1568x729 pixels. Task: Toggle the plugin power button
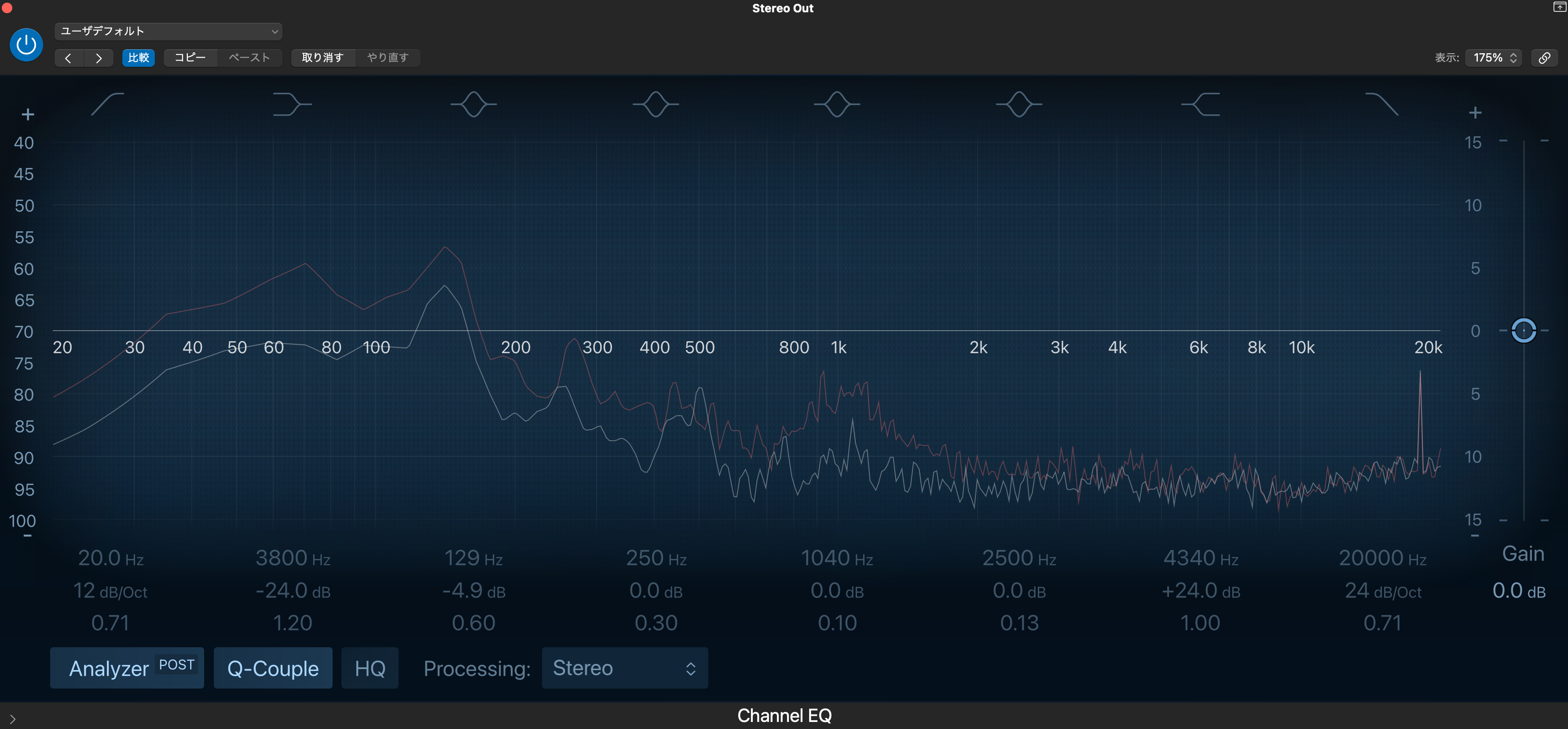point(26,44)
